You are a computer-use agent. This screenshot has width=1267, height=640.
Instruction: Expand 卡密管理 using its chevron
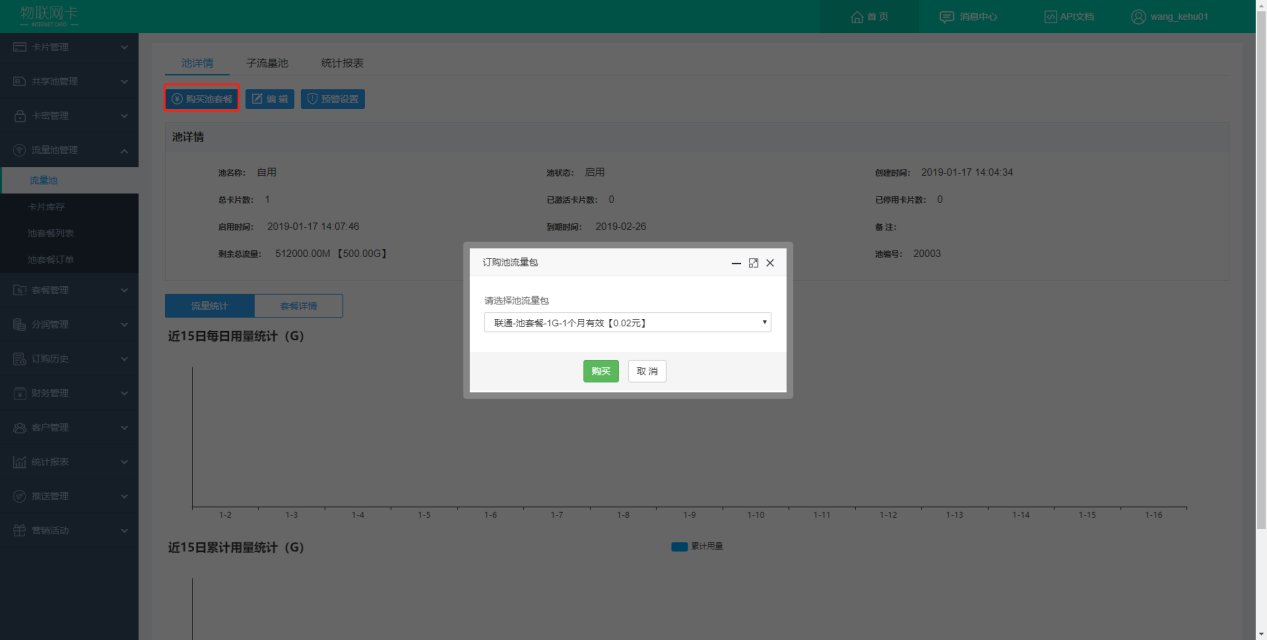coord(124,116)
